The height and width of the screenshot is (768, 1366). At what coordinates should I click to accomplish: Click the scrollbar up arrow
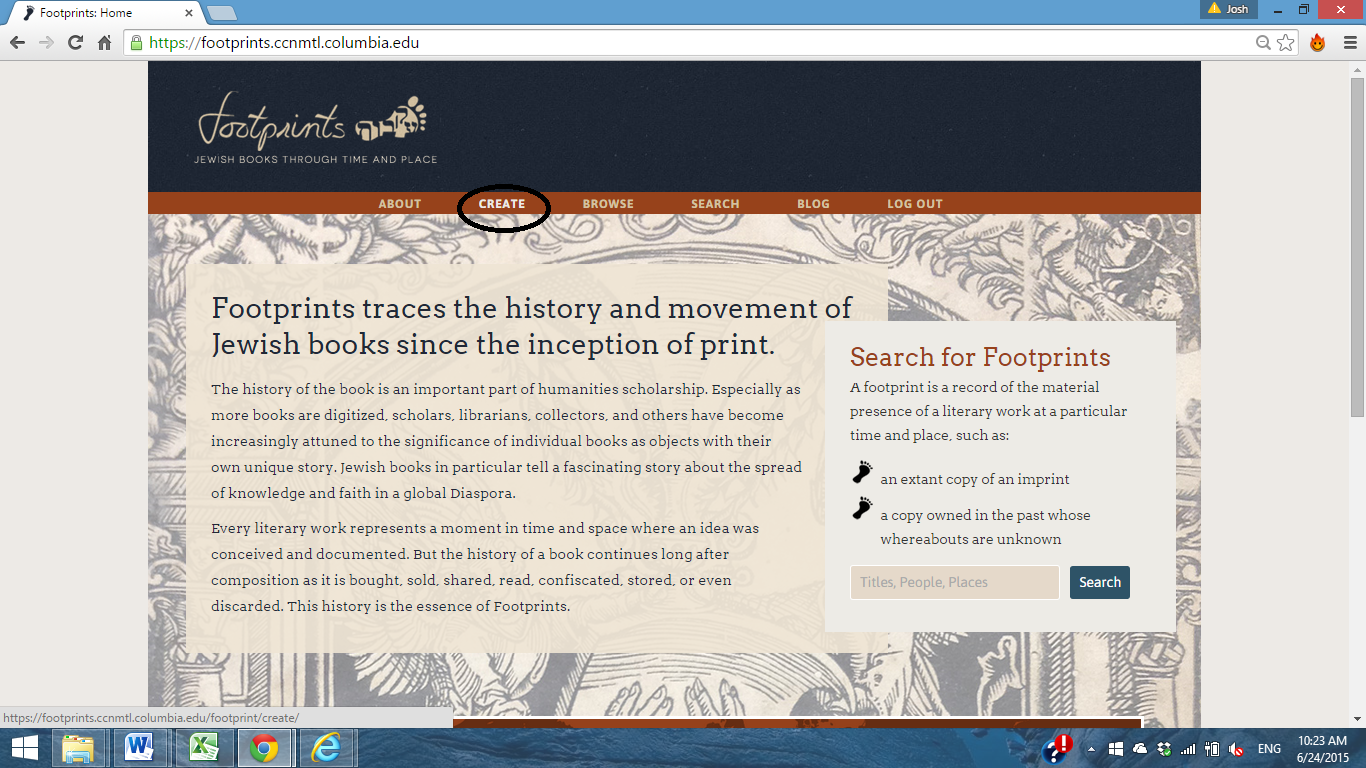[1357, 70]
